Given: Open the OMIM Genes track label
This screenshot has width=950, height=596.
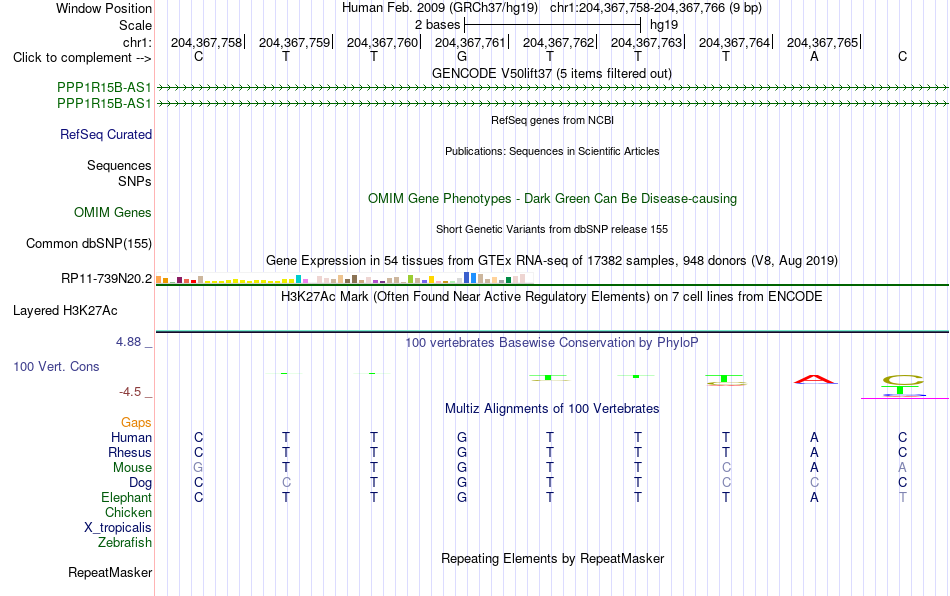Looking at the screenshot, I should click(x=113, y=213).
